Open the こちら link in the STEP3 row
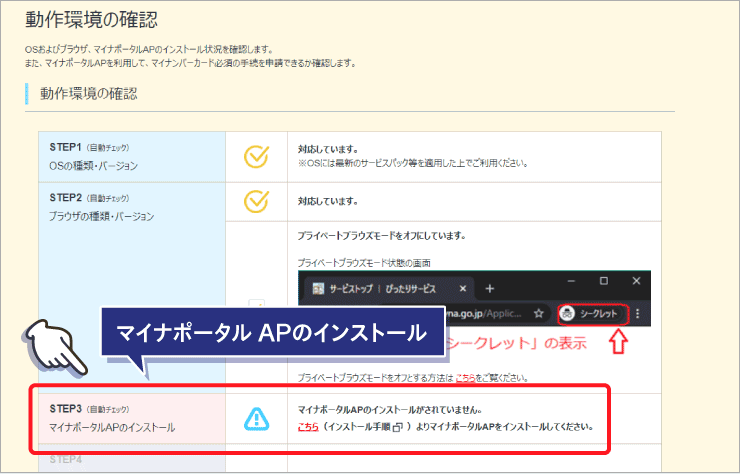Image resolution: width=740 pixels, height=474 pixels. [308, 427]
